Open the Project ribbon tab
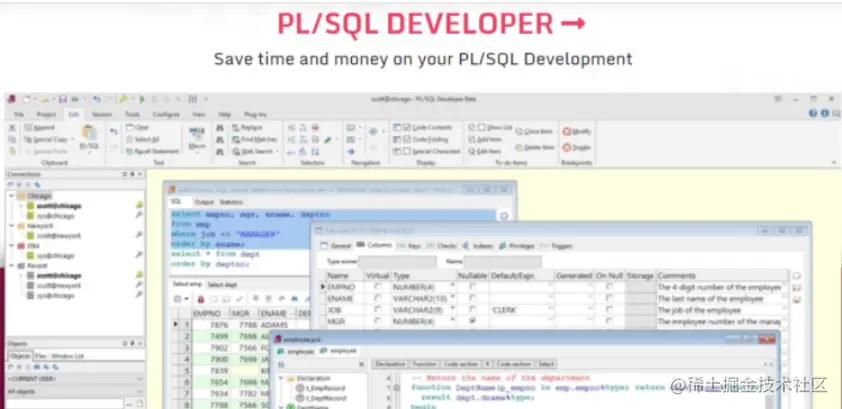The image size is (842, 409). click(46, 114)
